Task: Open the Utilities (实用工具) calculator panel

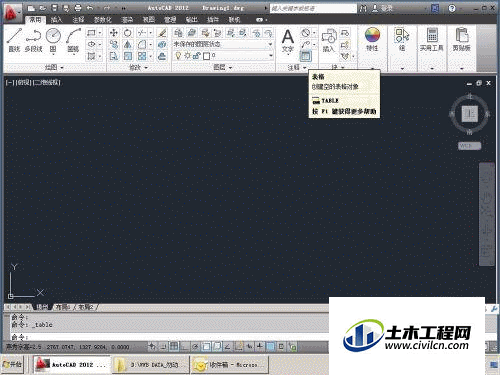Action: click(x=432, y=39)
